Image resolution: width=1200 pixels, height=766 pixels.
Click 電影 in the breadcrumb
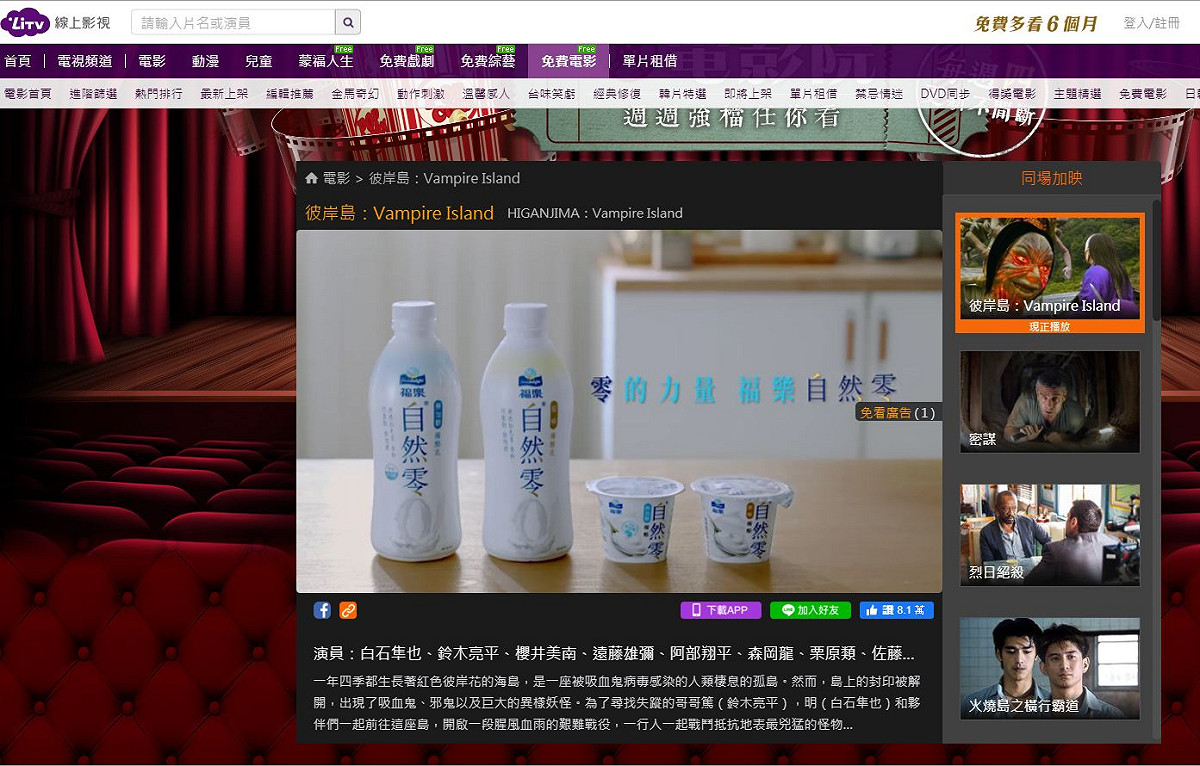click(x=337, y=178)
